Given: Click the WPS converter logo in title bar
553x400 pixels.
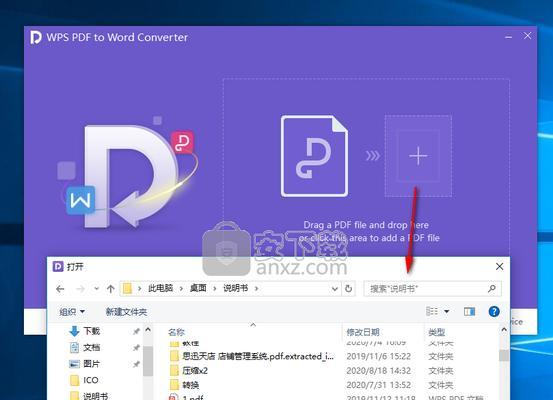Looking at the screenshot, I should (x=36, y=37).
